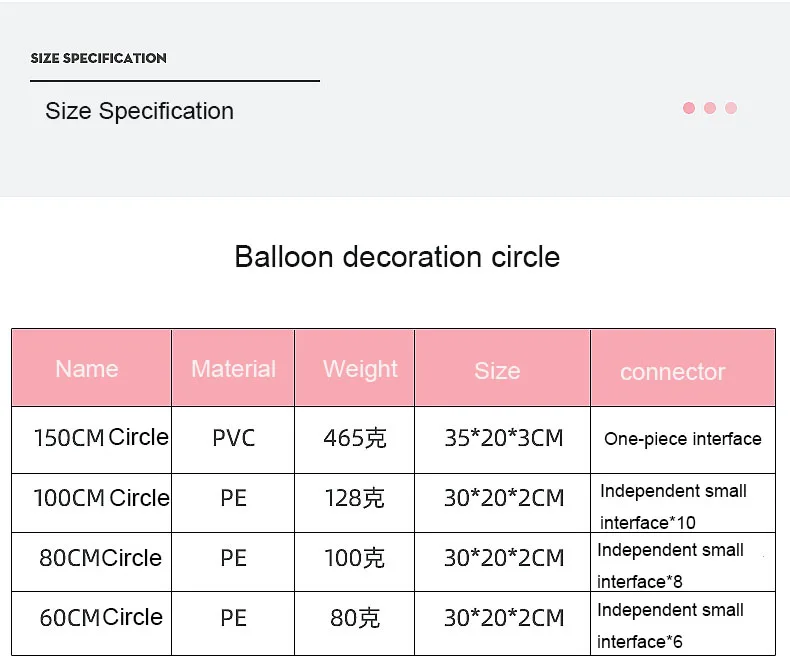Select the 60CM Circle row name
Screen dimensions: 790x672
(101, 618)
